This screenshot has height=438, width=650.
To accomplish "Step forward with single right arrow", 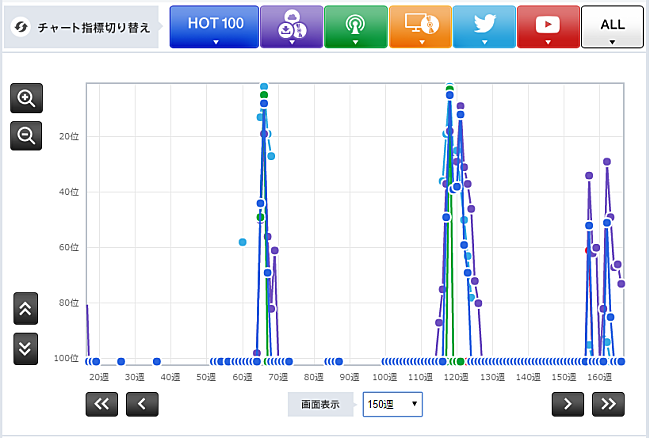I will (x=567, y=404).
